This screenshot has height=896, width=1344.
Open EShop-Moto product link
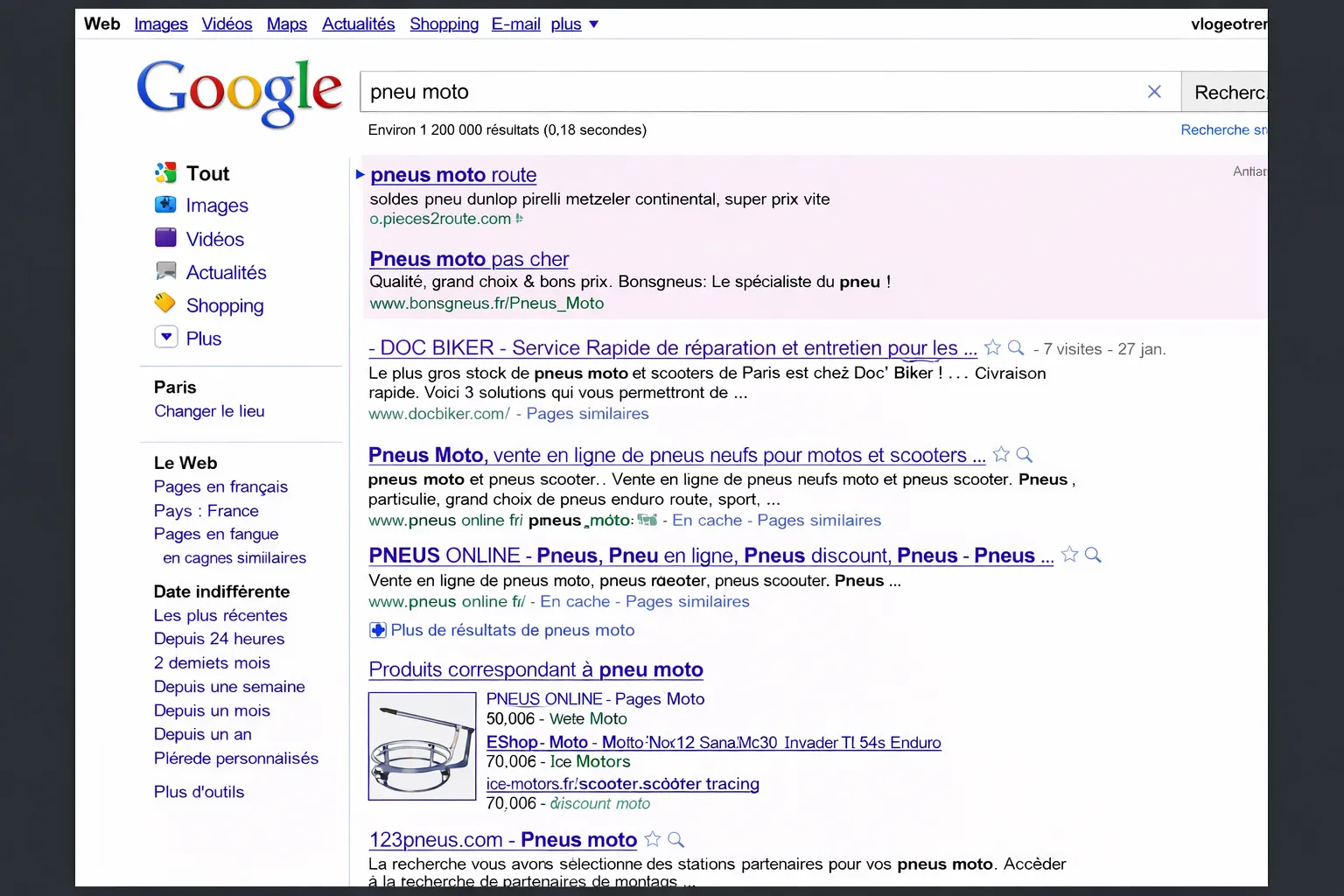click(x=714, y=743)
